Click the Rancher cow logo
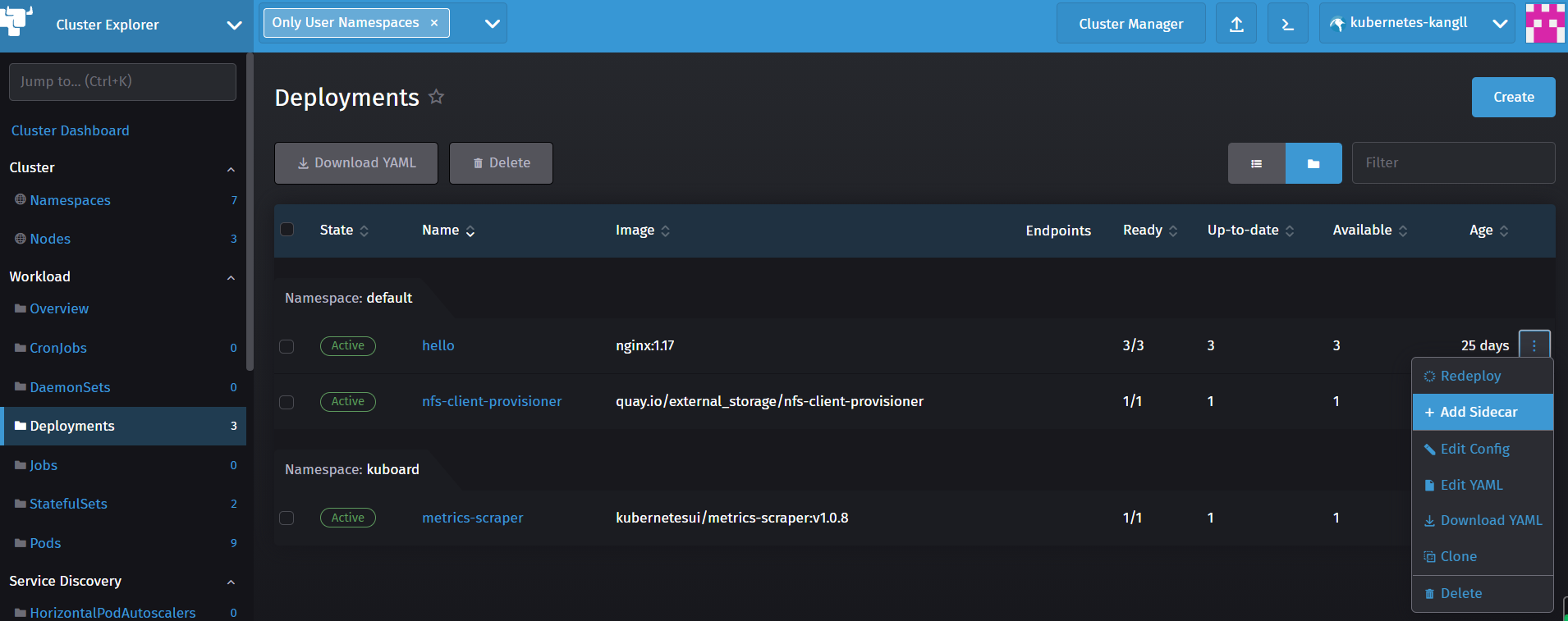Image resolution: width=1568 pixels, height=621 pixels. pyautogui.click(x=16, y=21)
